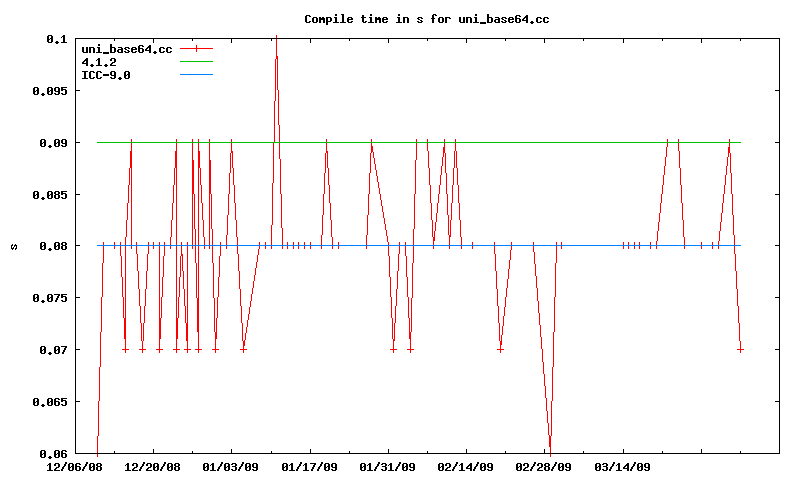Select the ICC-9.0 legend label
800x480 pixels.
coord(106,75)
